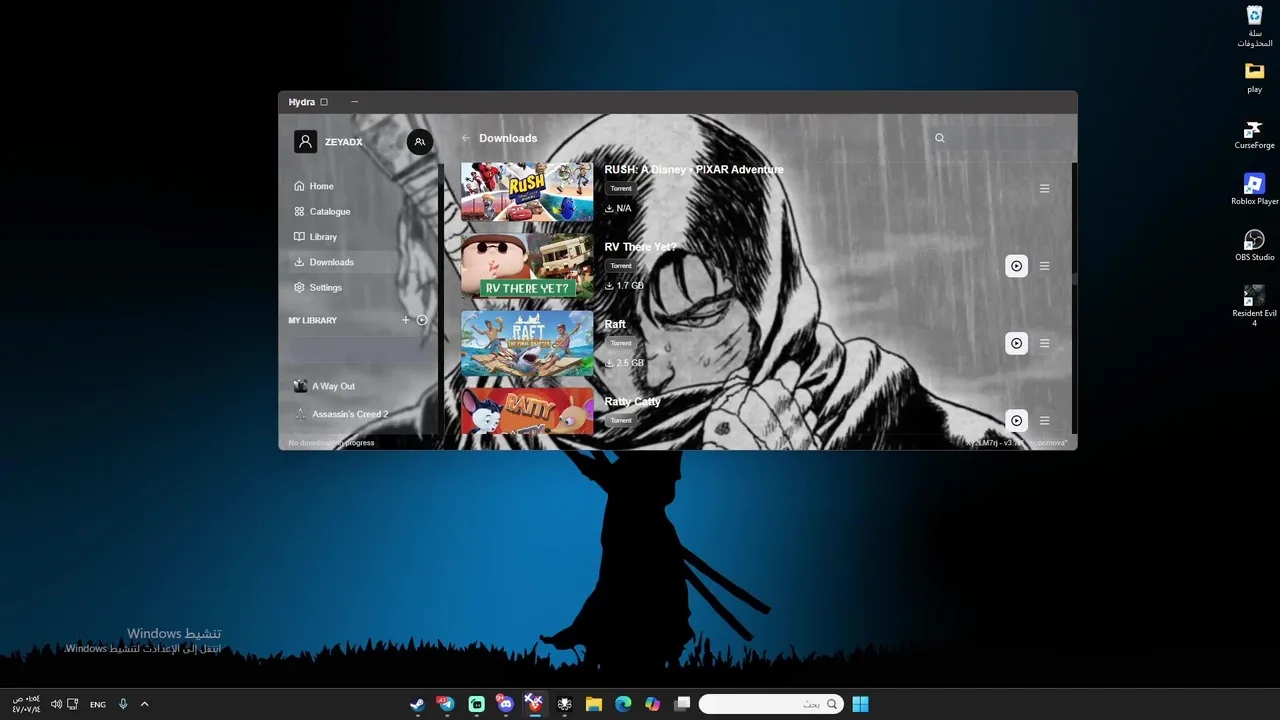Show hidden system tray icons

tap(144, 704)
